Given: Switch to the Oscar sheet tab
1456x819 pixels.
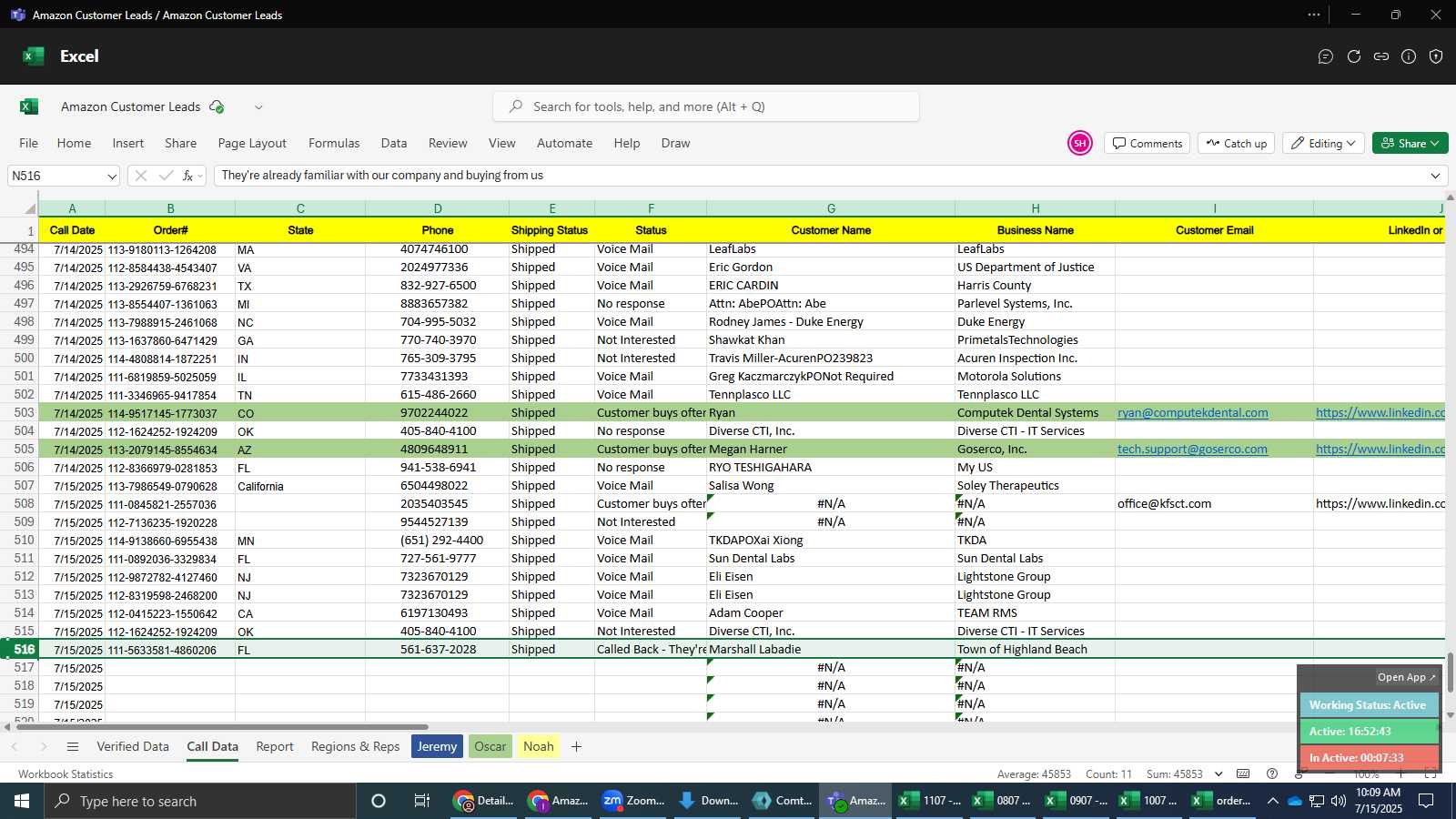Looking at the screenshot, I should (x=490, y=746).
